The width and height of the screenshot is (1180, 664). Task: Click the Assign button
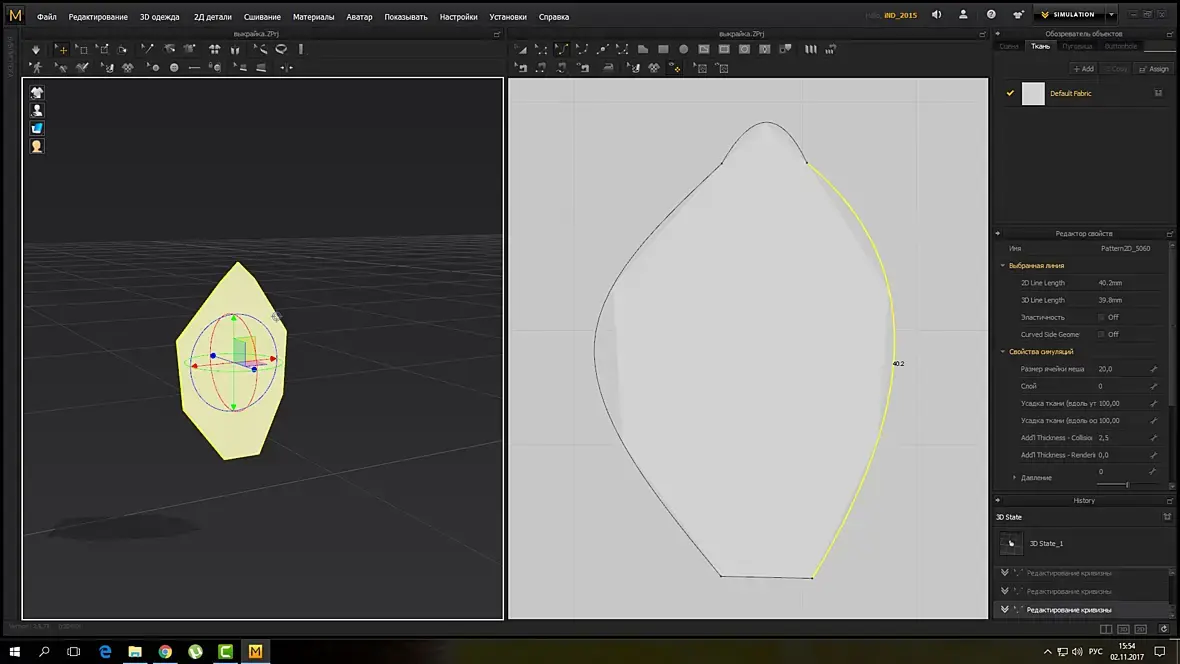pos(1154,69)
